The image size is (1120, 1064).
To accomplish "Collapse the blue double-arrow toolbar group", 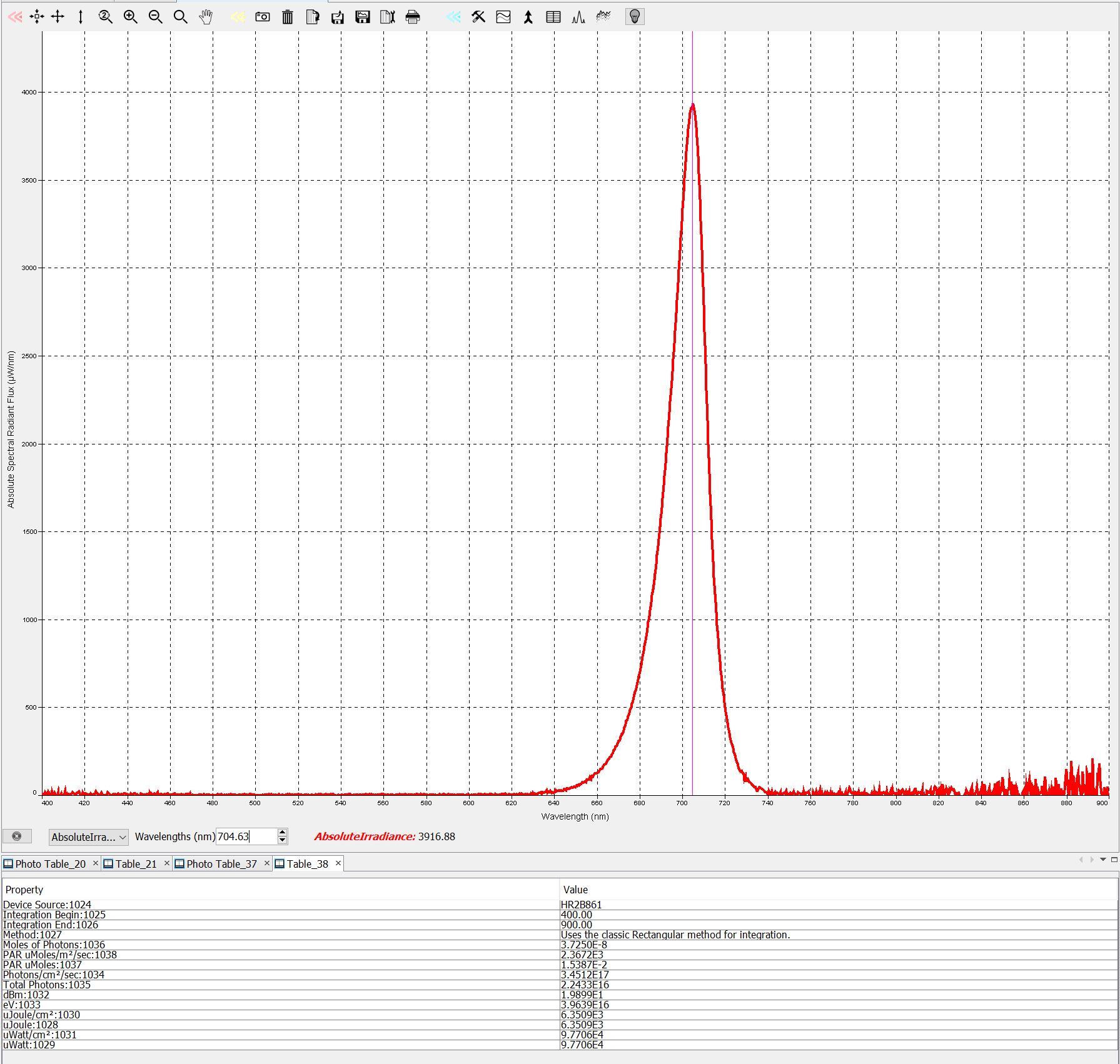I will click(453, 17).
